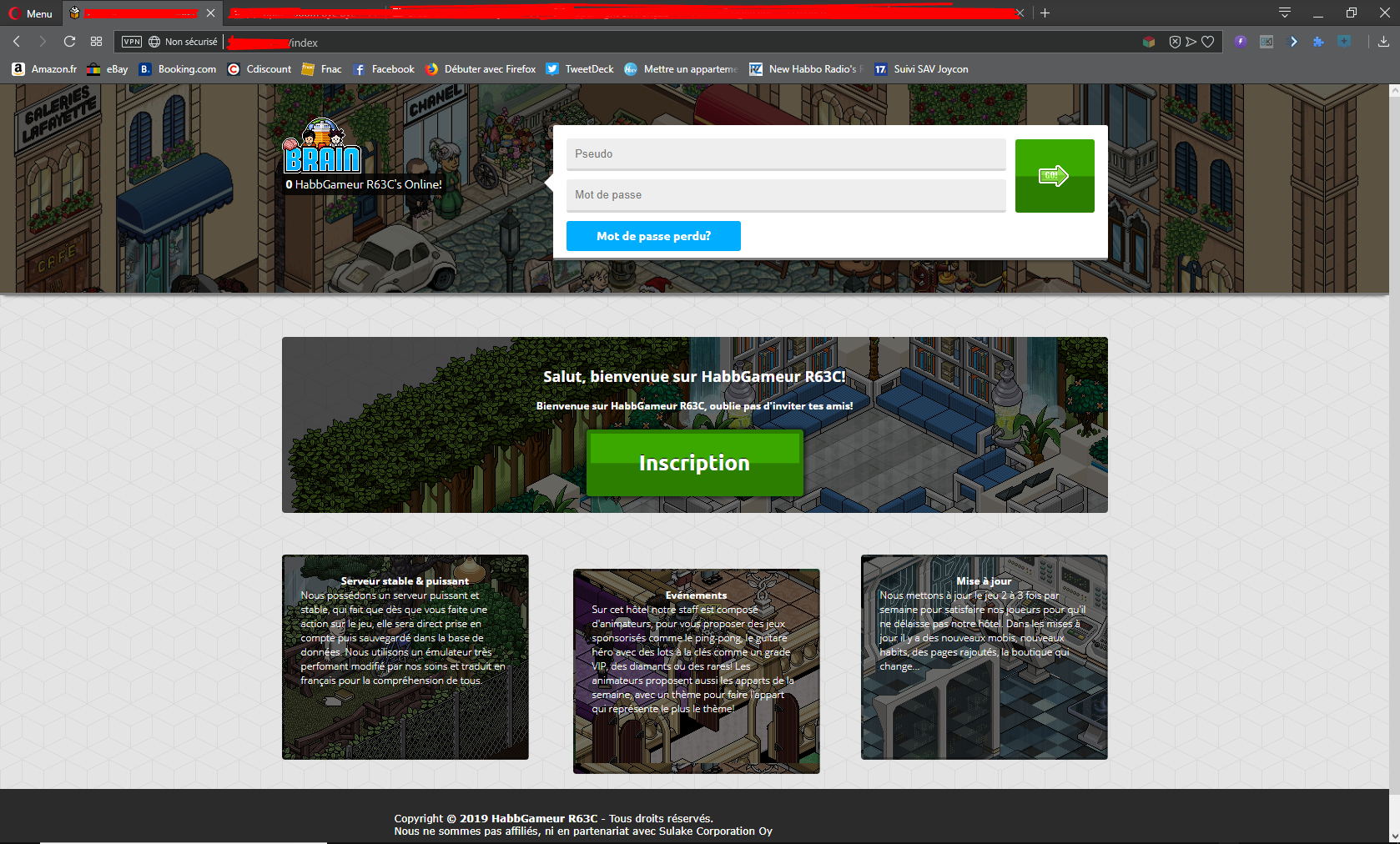Screen dimensions: 1400x844
Task: Toggle the VPN badge in address bar
Action: tap(132, 42)
